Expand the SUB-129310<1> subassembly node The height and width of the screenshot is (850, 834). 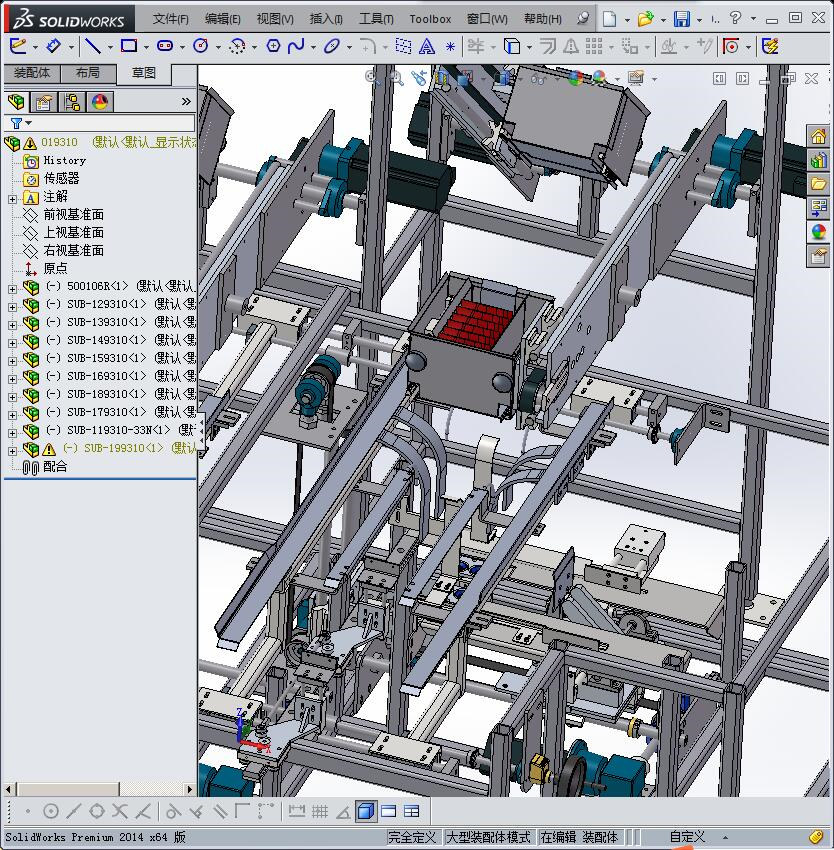(12, 307)
